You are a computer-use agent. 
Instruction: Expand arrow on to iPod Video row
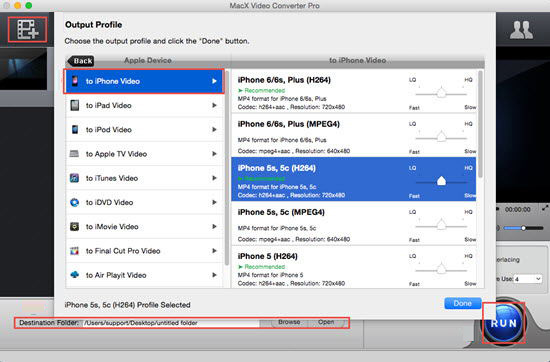click(214, 129)
